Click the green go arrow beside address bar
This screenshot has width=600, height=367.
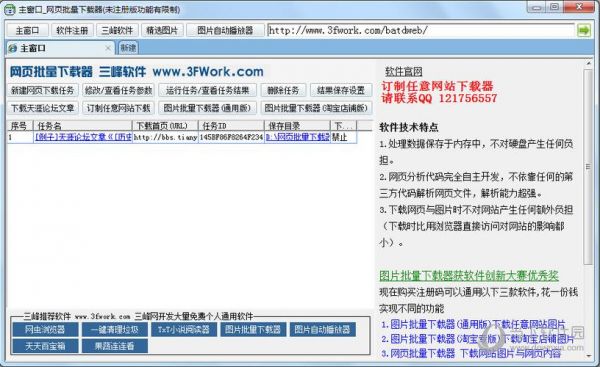point(584,30)
